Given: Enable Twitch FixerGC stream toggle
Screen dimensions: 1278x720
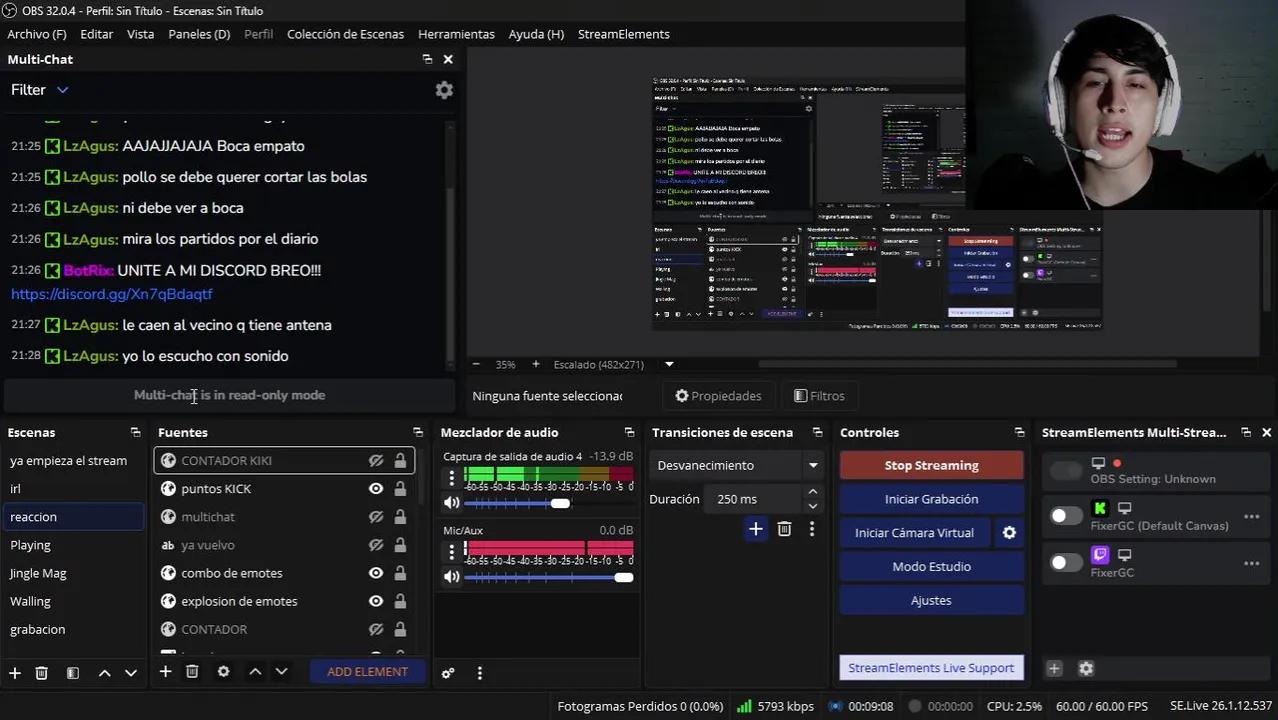Looking at the screenshot, I should click(x=1066, y=563).
